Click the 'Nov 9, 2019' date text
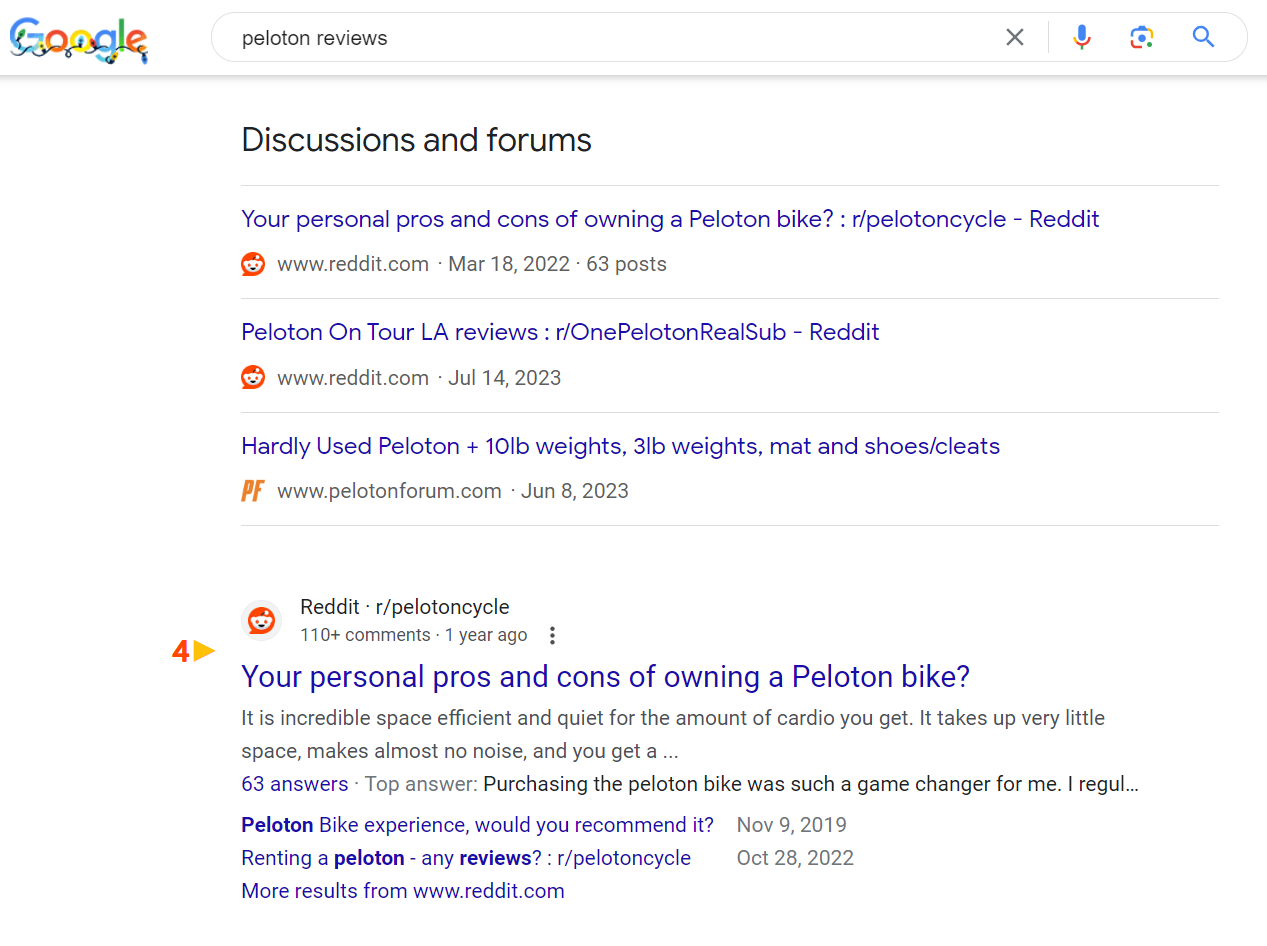This screenshot has width=1267, height=946. point(792,825)
